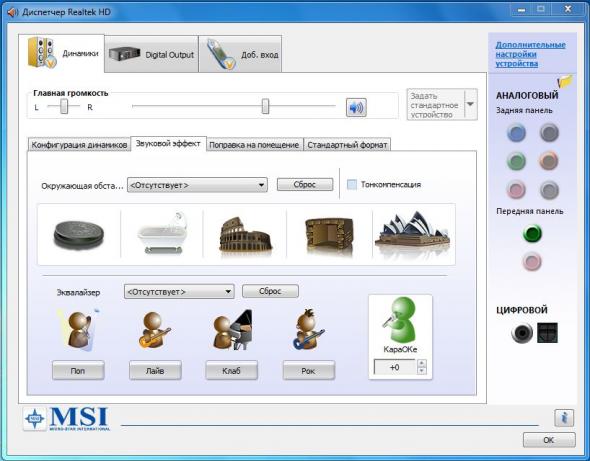Apply the Рок equalizer preset button

coord(308,371)
